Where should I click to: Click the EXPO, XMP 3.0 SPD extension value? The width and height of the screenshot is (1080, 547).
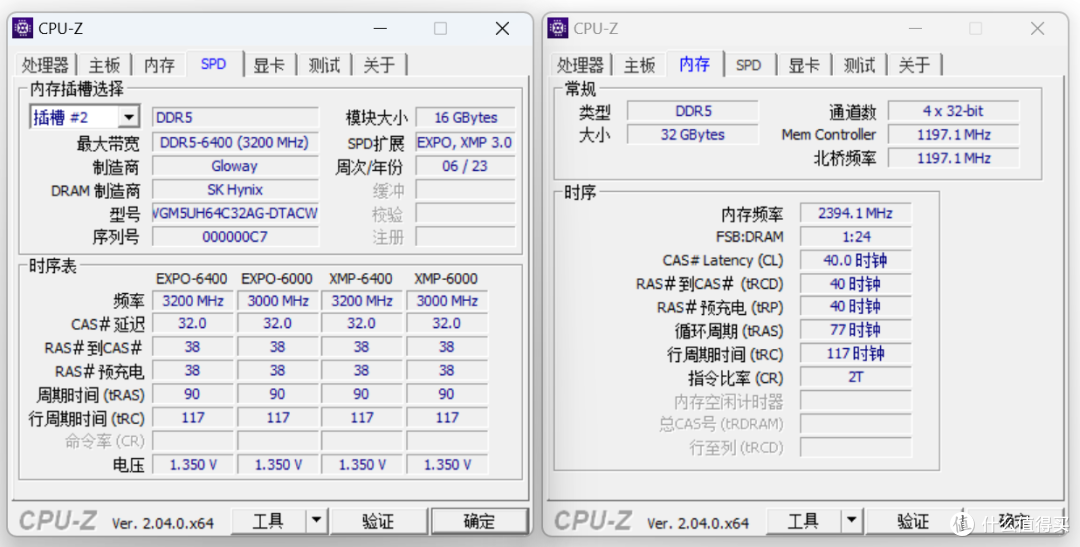[466, 143]
